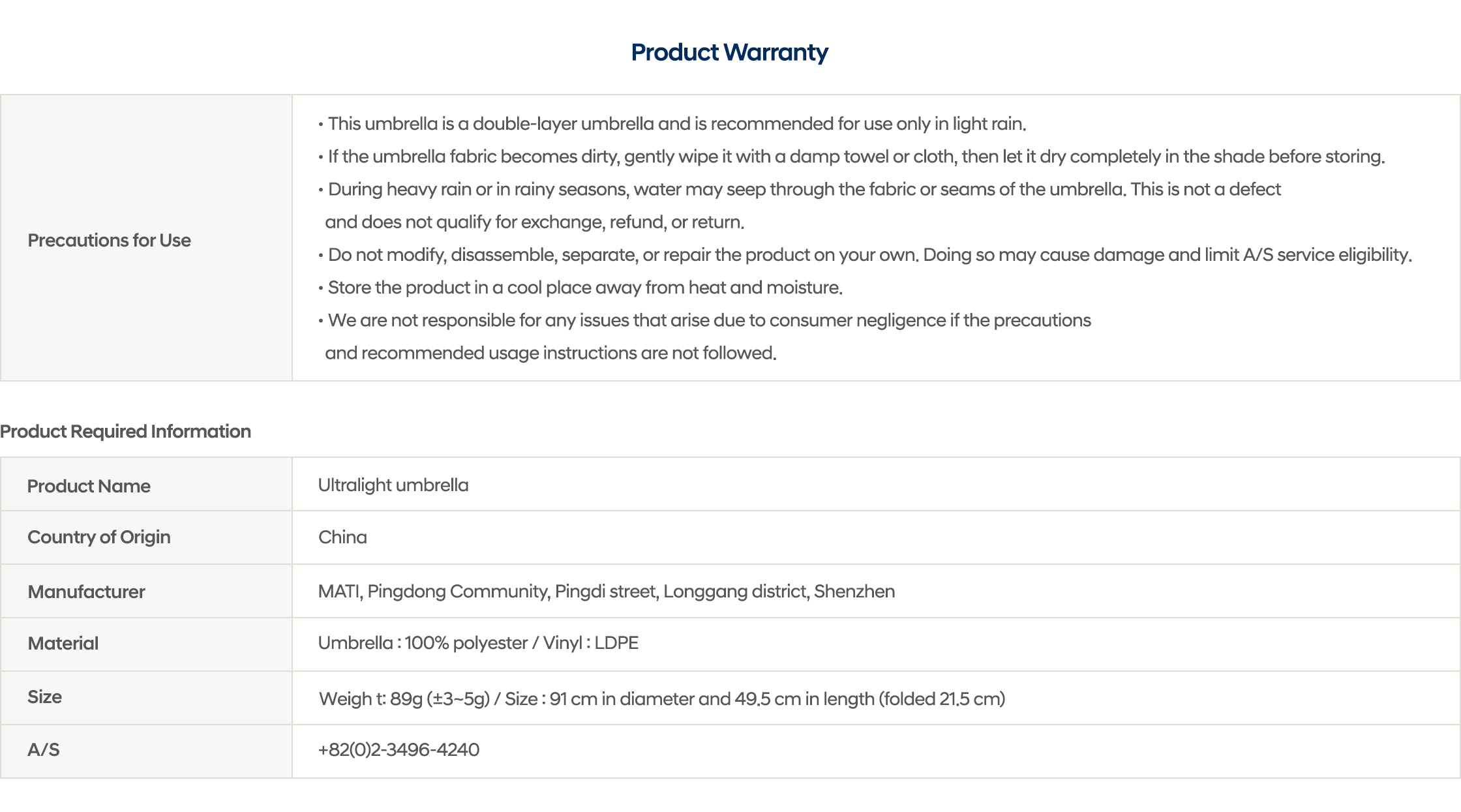Click the A/S phone number +82(0)2-3496-4240
This screenshot has height=812, width=1461.
coord(399,749)
